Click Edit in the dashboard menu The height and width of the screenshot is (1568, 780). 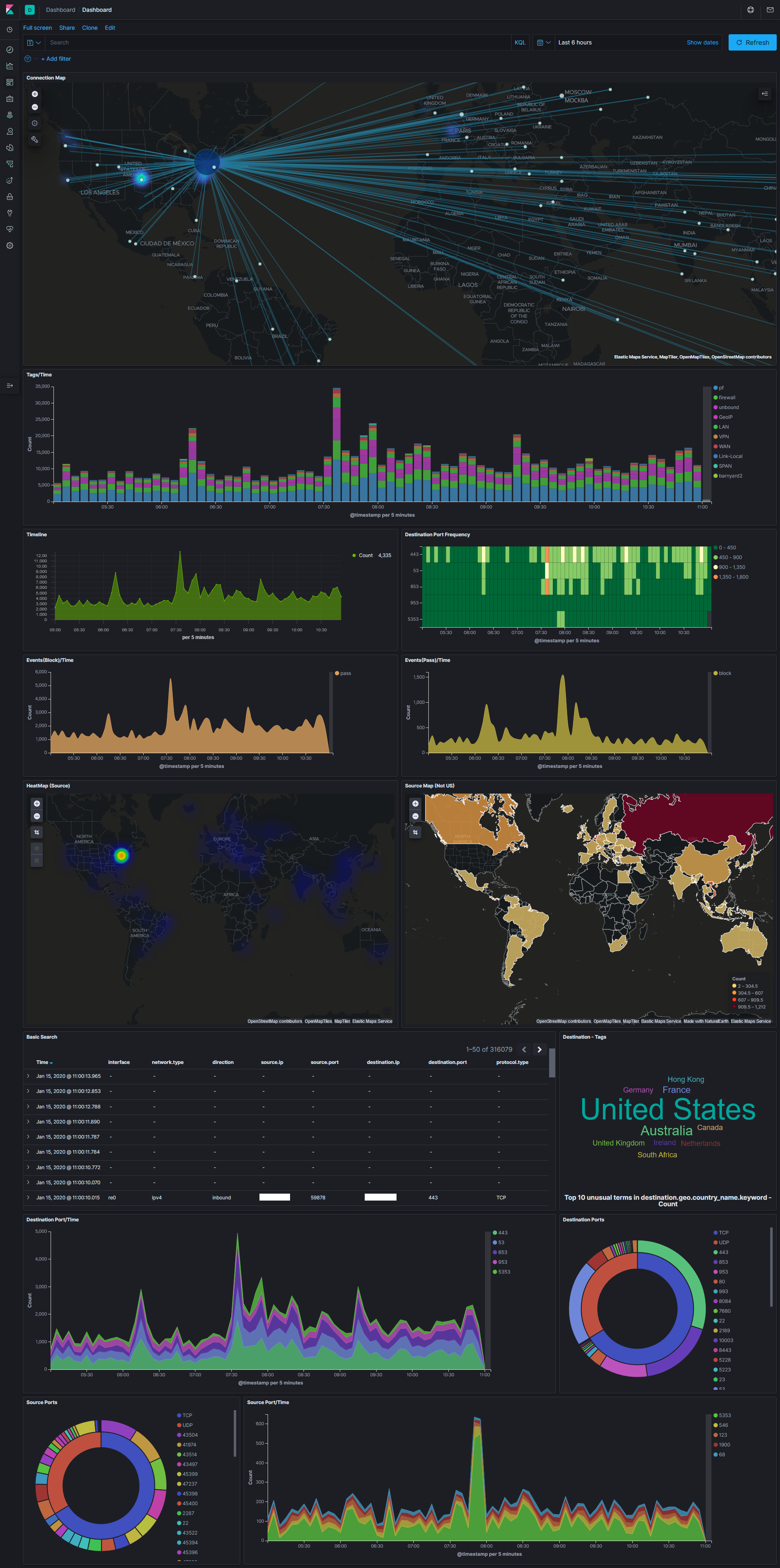click(x=110, y=28)
